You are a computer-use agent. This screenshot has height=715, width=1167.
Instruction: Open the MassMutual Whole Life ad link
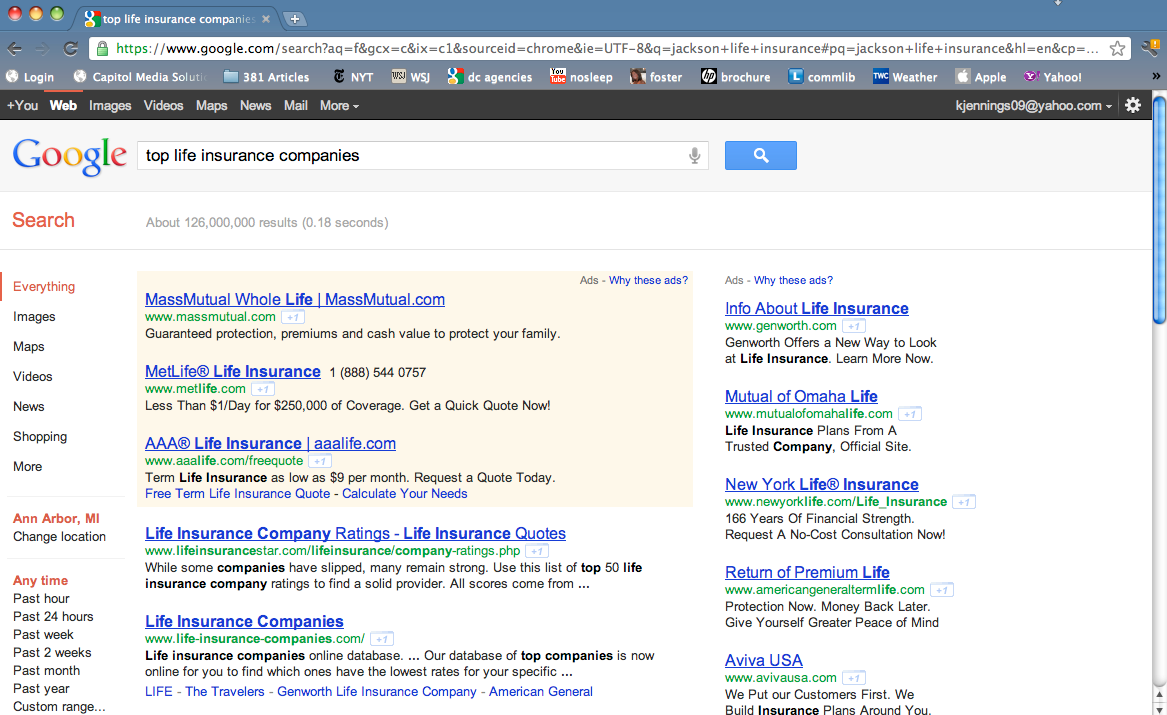(x=295, y=299)
